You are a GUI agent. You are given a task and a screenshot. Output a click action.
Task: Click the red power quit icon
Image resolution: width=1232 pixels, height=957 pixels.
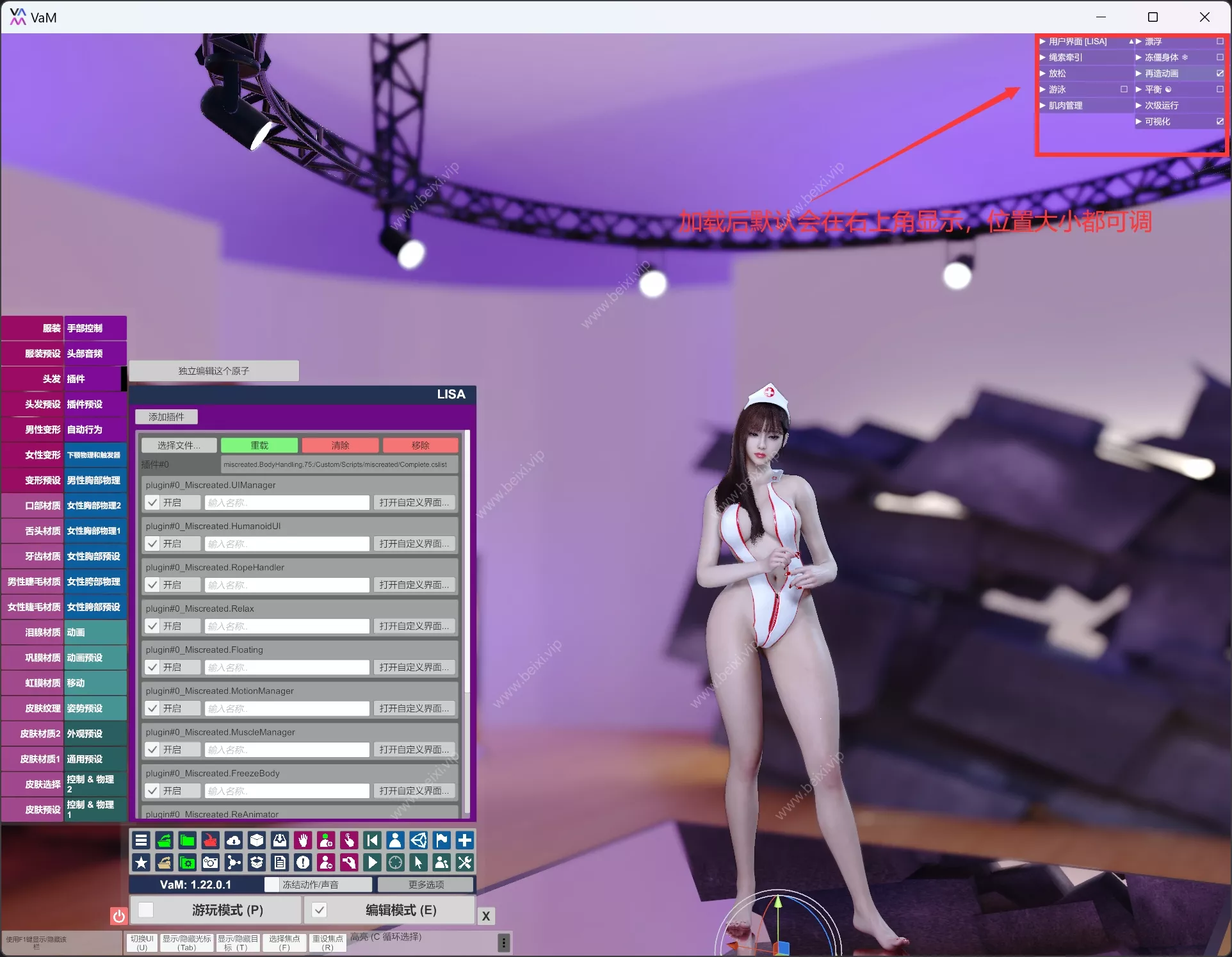coord(118,916)
